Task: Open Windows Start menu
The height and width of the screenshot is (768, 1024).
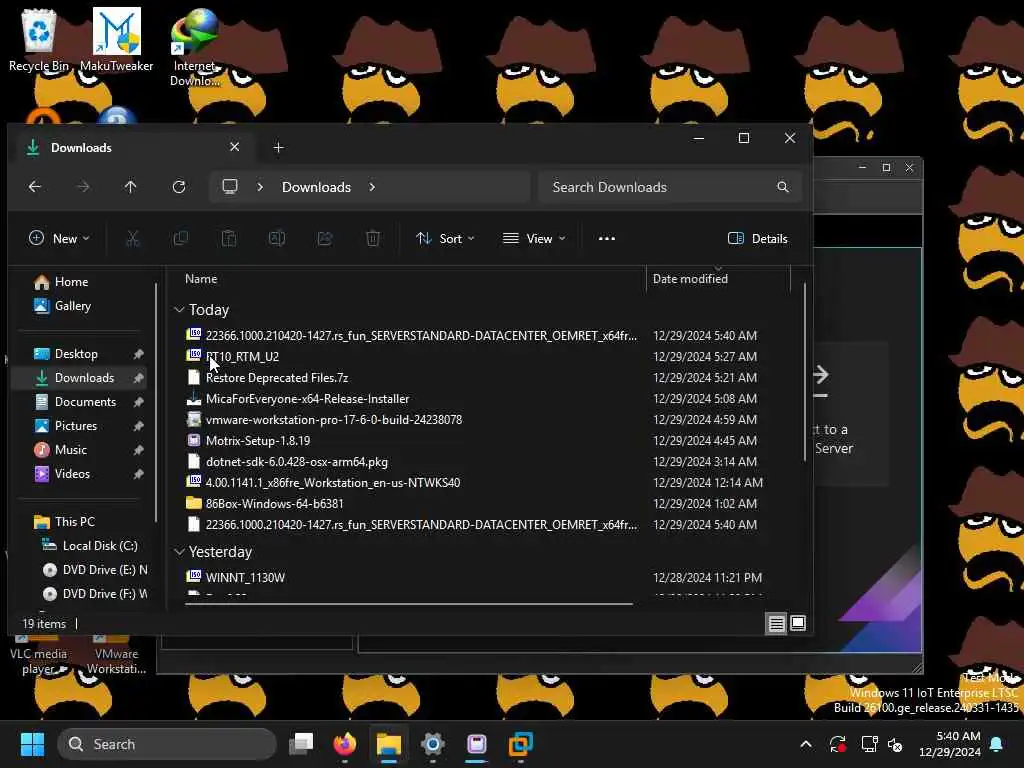Action: [x=32, y=744]
